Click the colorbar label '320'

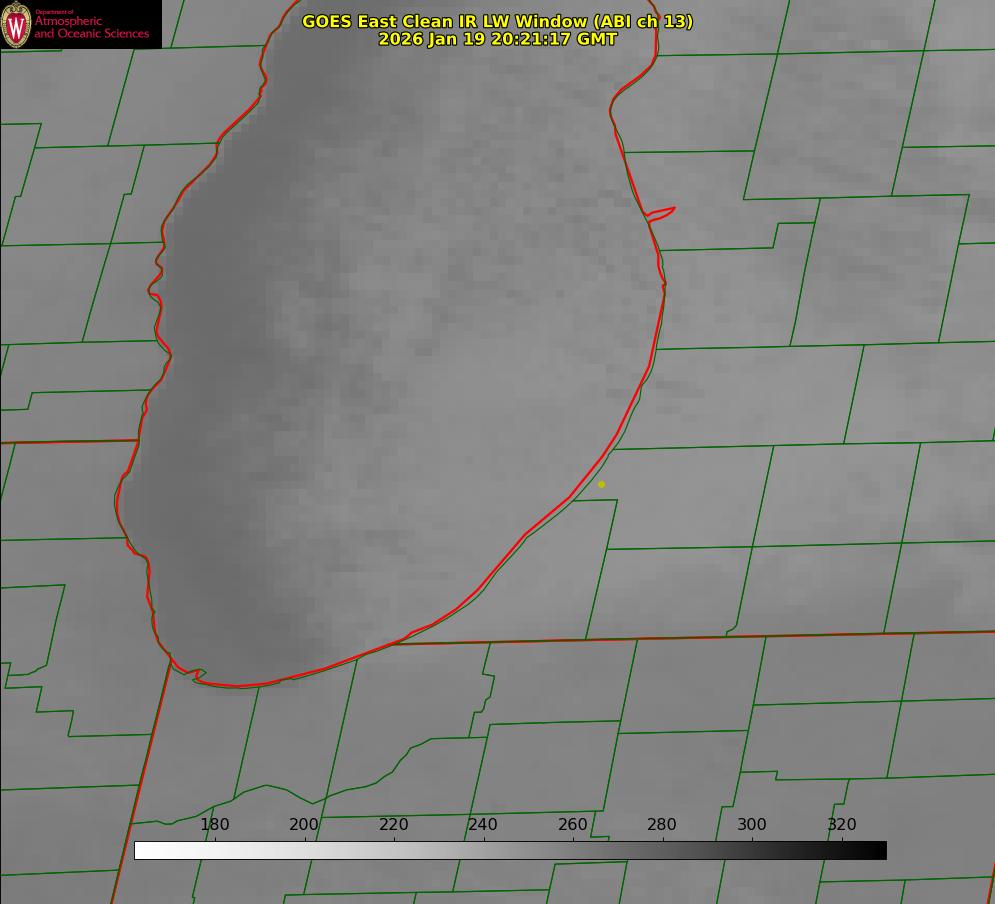[x=842, y=824]
